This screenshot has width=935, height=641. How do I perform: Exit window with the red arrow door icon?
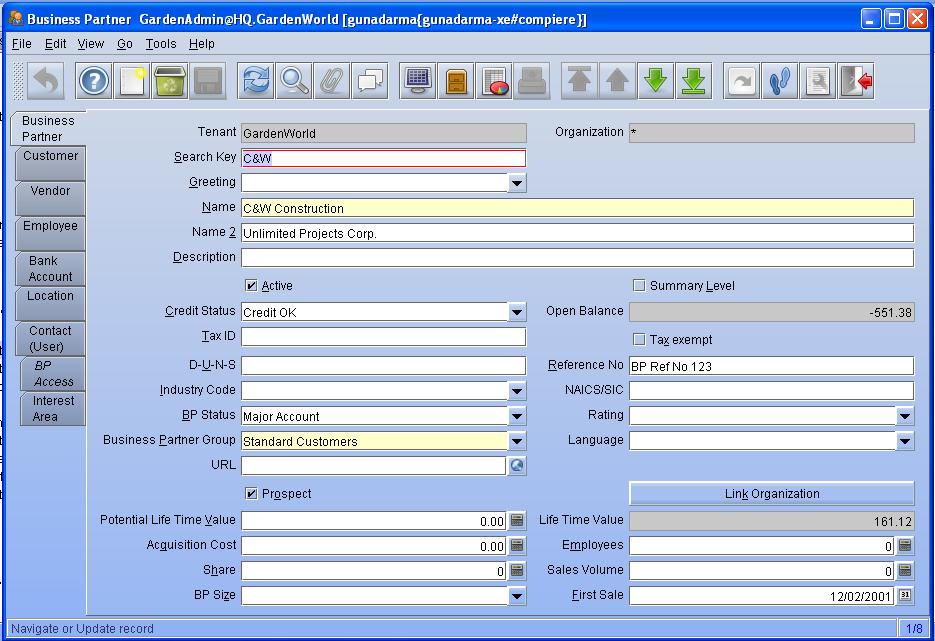click(856, 80)
